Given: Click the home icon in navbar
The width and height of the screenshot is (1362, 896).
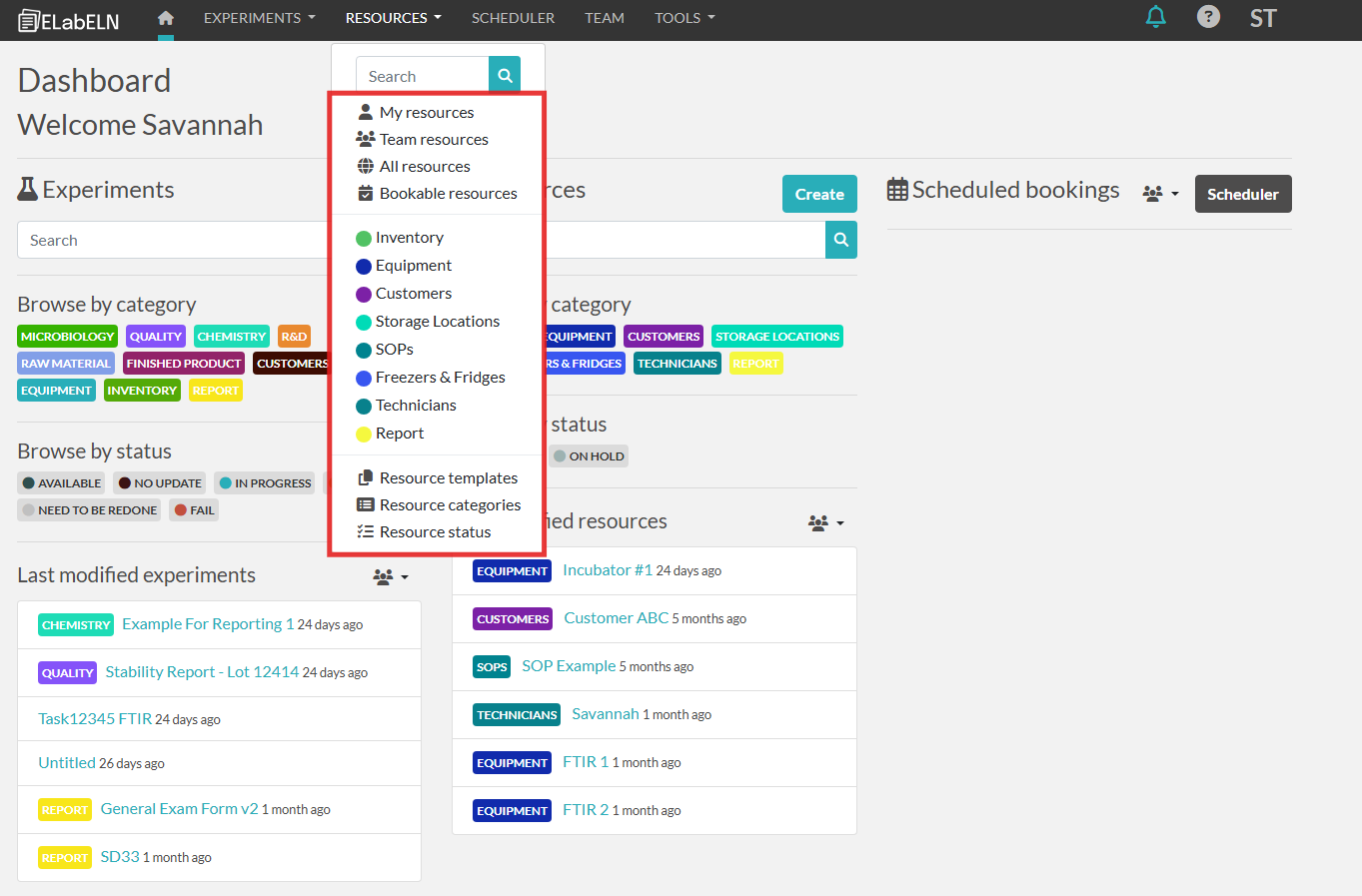Looking at the screenshot, I should tap(166, 18).
